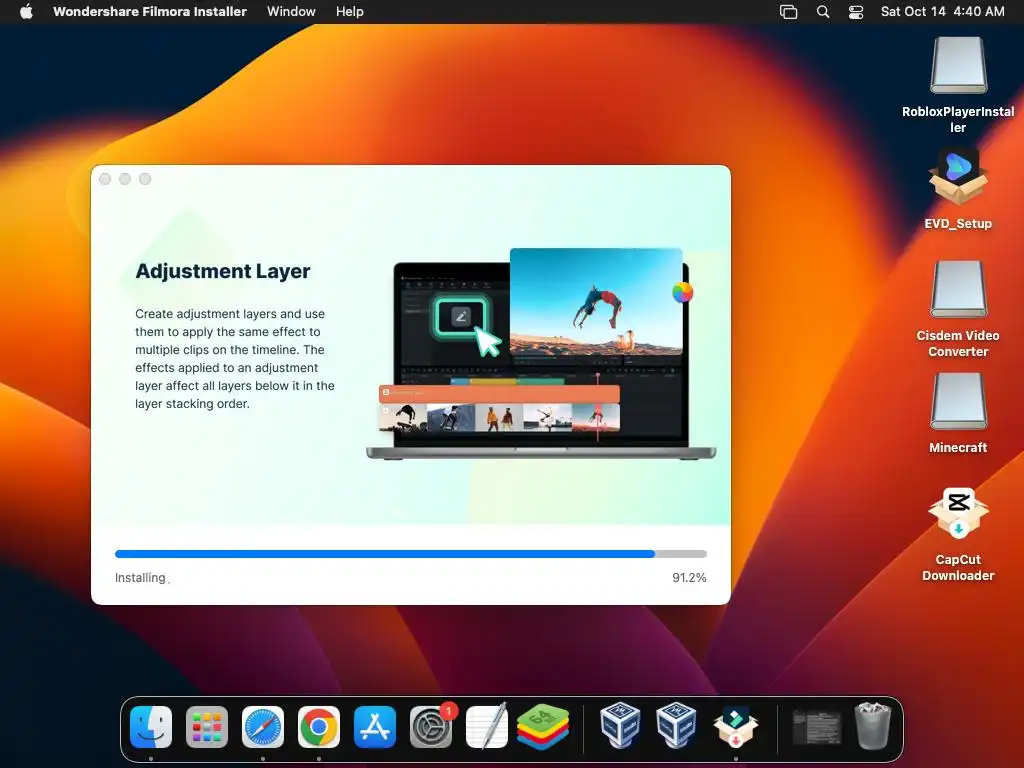
Task: Open Spotlight search in the menu bar
Action: (823, 12)
